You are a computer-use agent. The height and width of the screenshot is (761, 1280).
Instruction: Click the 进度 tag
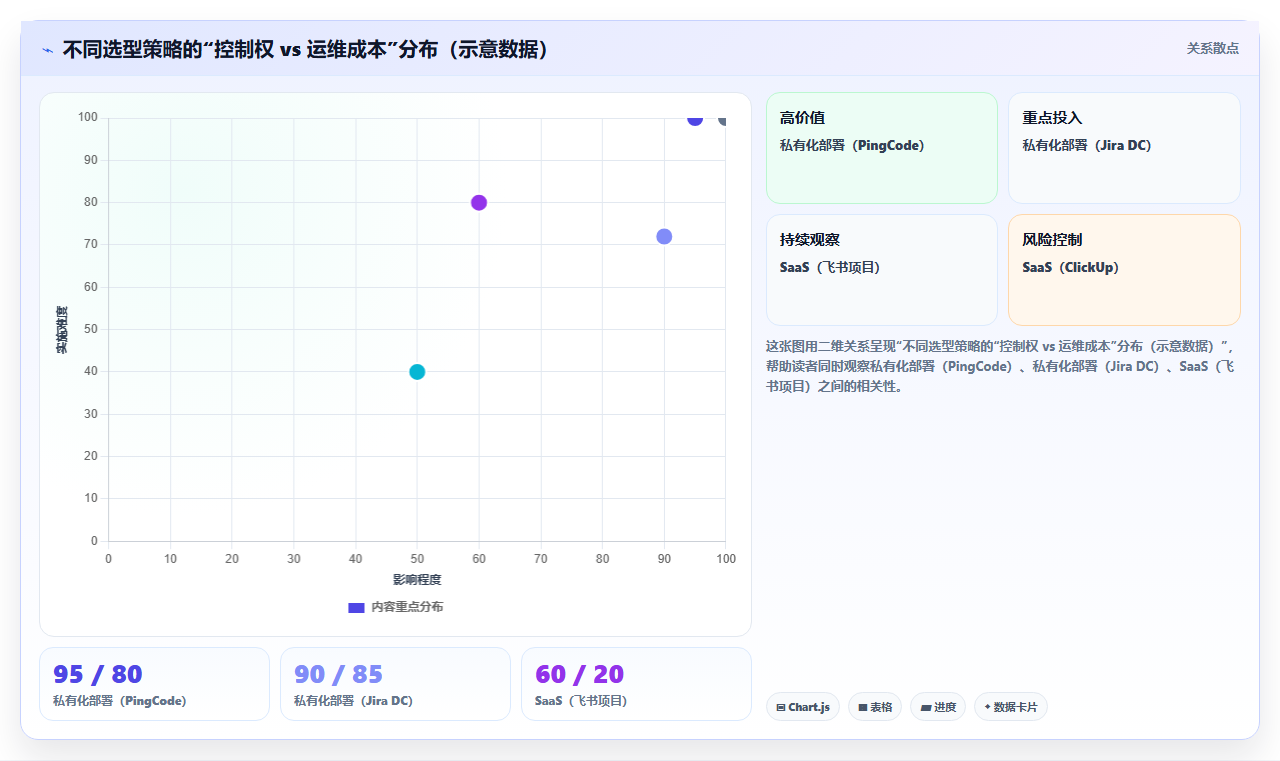[938, 707]
